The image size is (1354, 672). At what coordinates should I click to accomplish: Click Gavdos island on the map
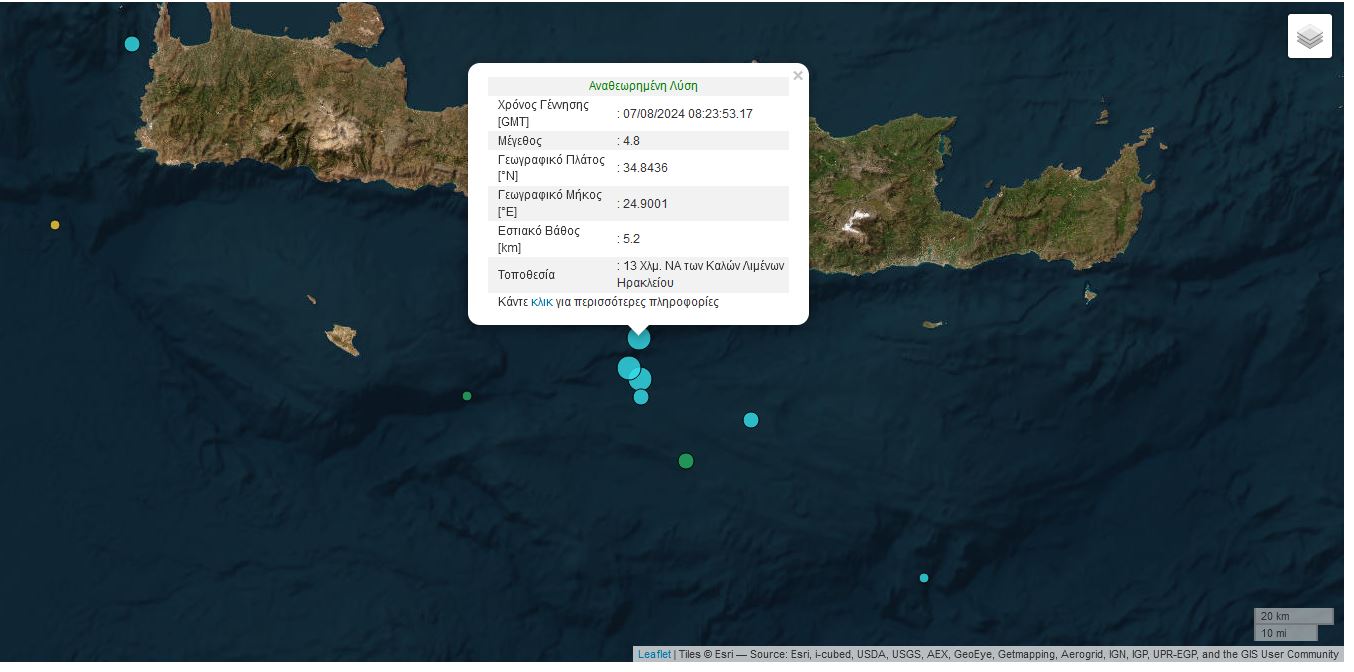click(342, 340)
